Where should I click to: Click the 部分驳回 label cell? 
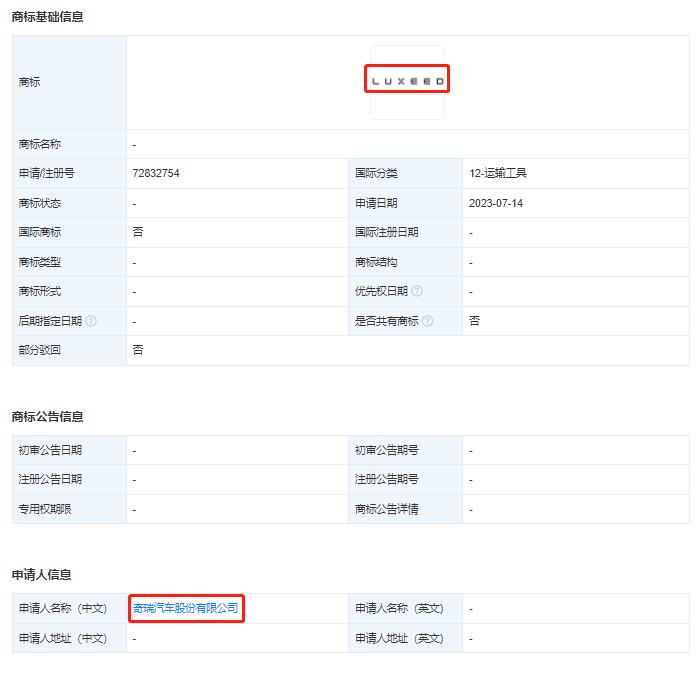click(69, 350)
